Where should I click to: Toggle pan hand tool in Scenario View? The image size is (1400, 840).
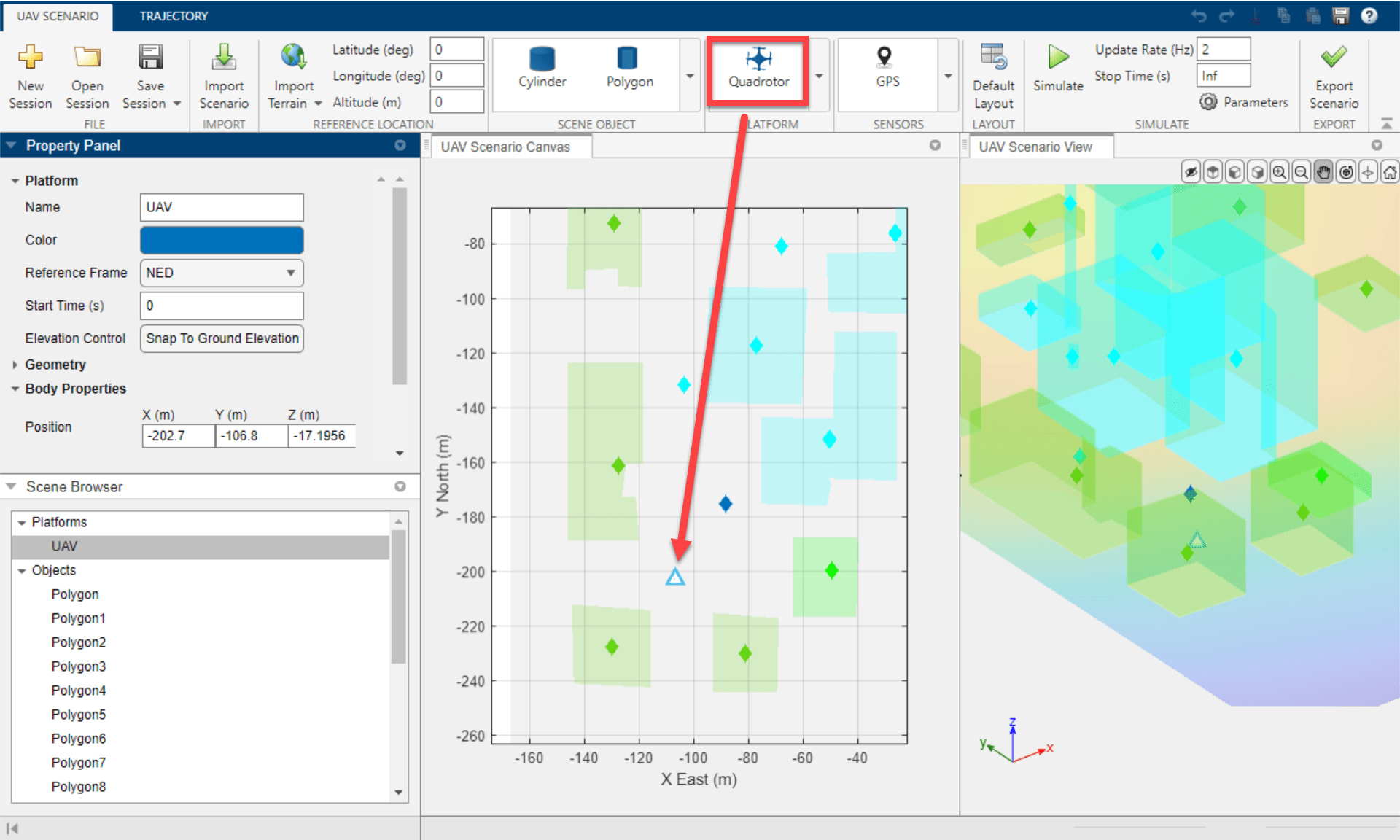1323,173
